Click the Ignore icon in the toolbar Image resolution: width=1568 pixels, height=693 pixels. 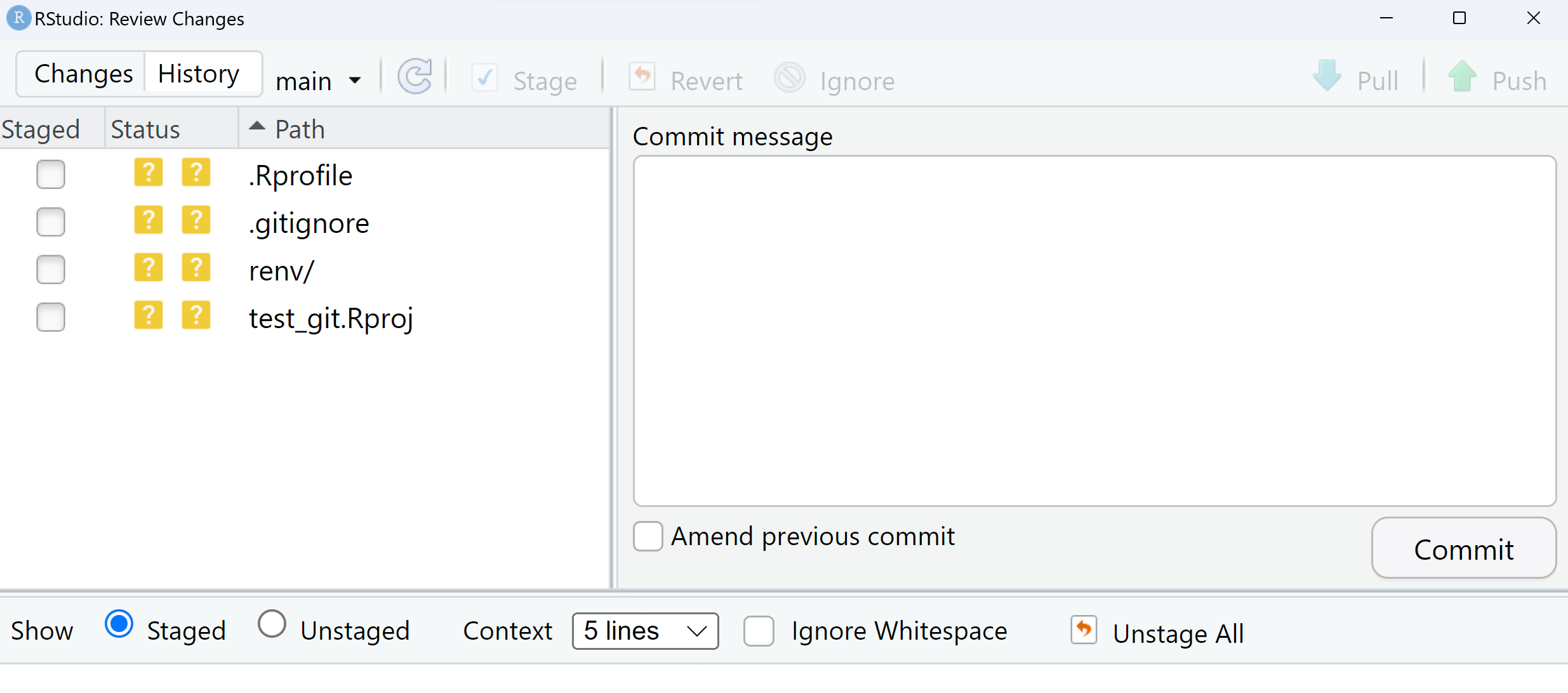[x=790, y=79]
